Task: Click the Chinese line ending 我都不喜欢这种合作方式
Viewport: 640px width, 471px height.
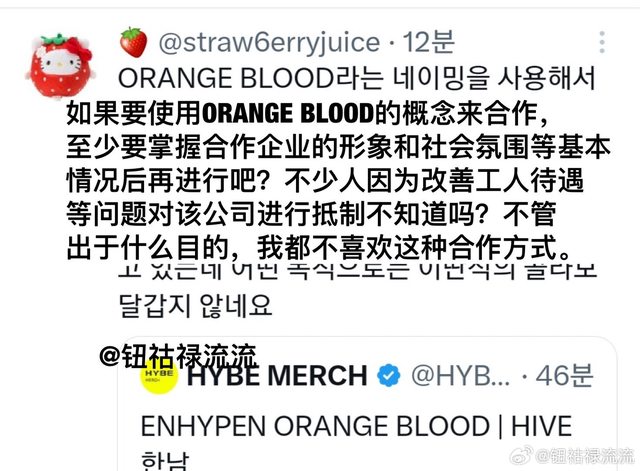Action: (318, 247)
